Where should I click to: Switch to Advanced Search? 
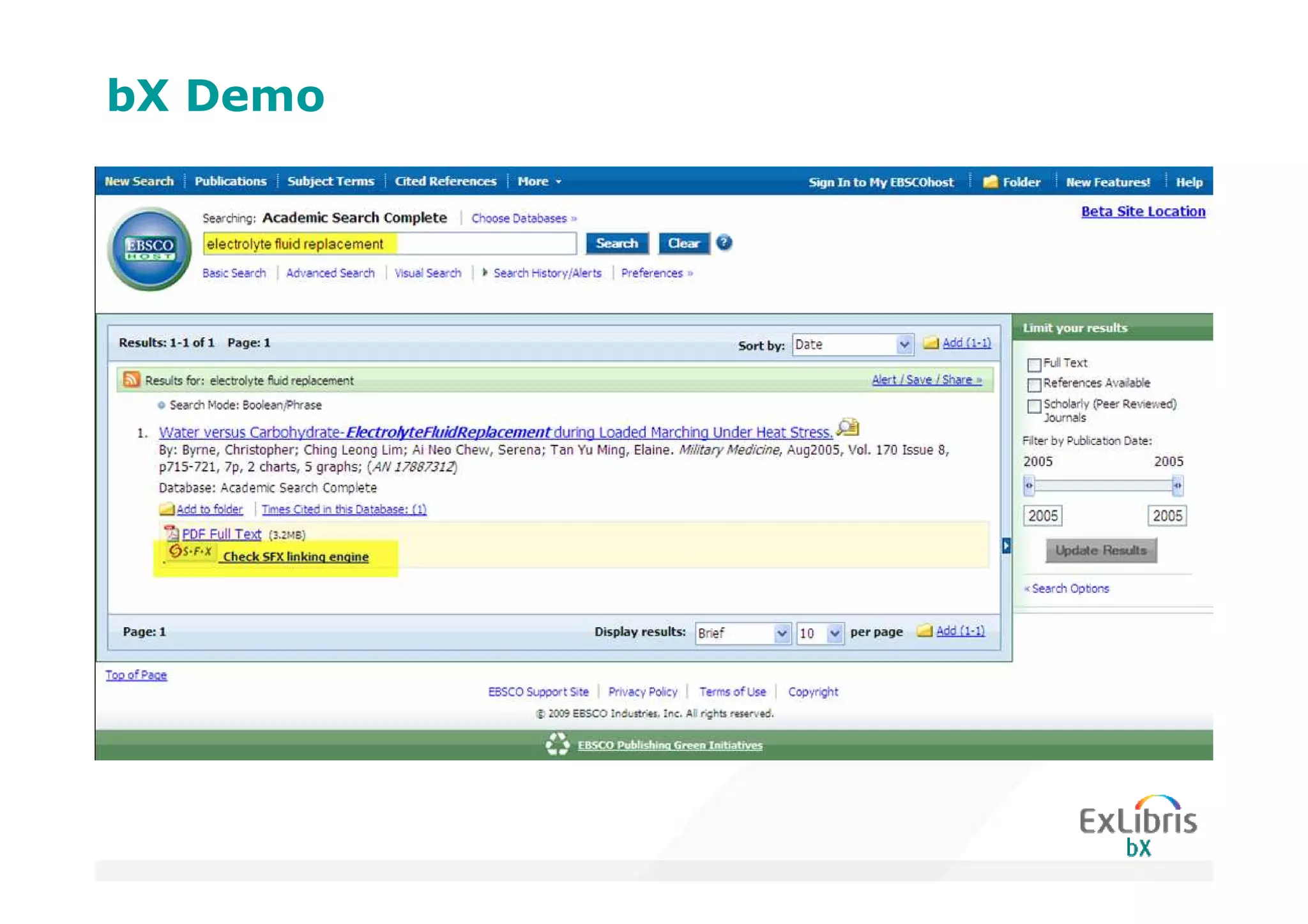pos(330,273)
